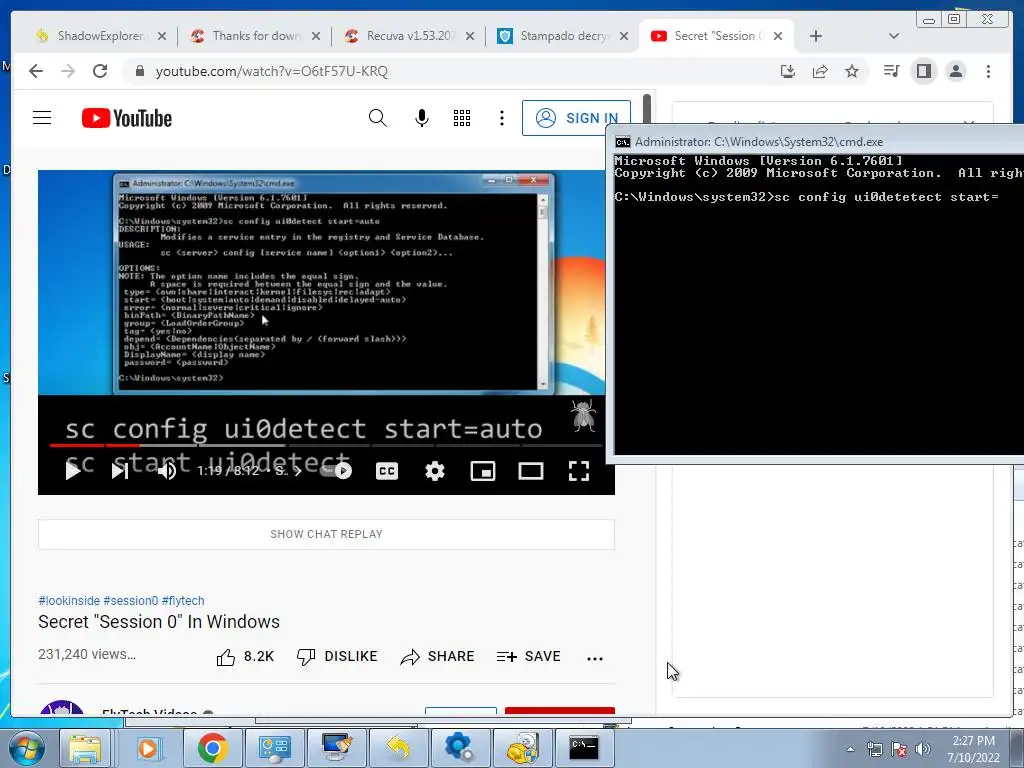Open Windows Start button
This screenshot has width=1024, height=768.
[26, 749]
